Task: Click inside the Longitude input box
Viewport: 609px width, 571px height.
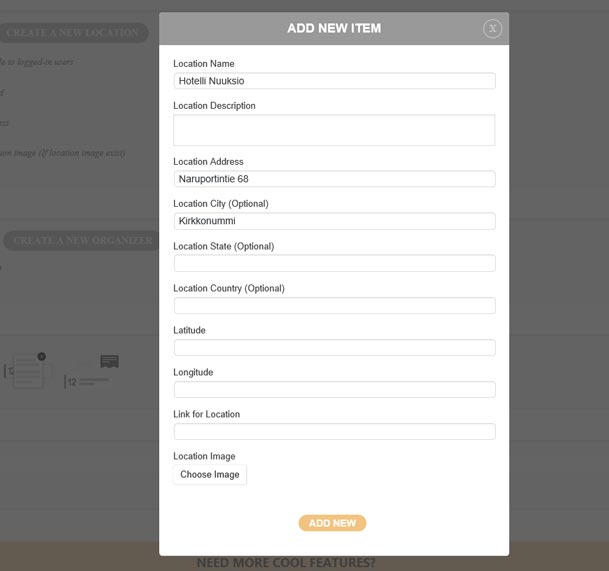Action: [334, 389]
